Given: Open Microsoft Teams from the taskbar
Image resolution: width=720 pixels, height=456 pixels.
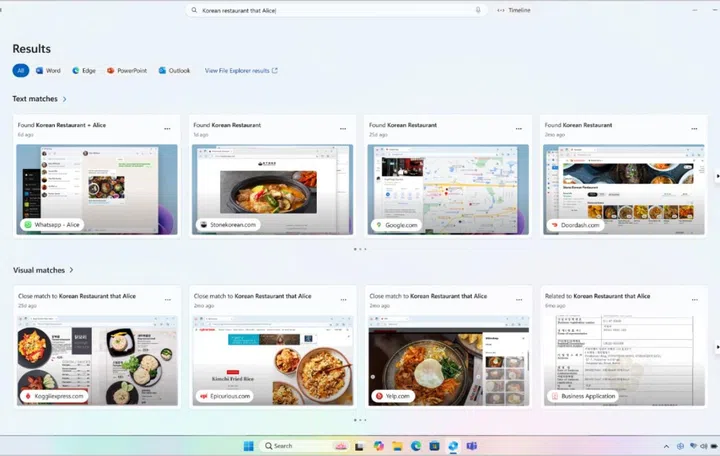Looking at the screenshot, I should (x=470, y=446).
